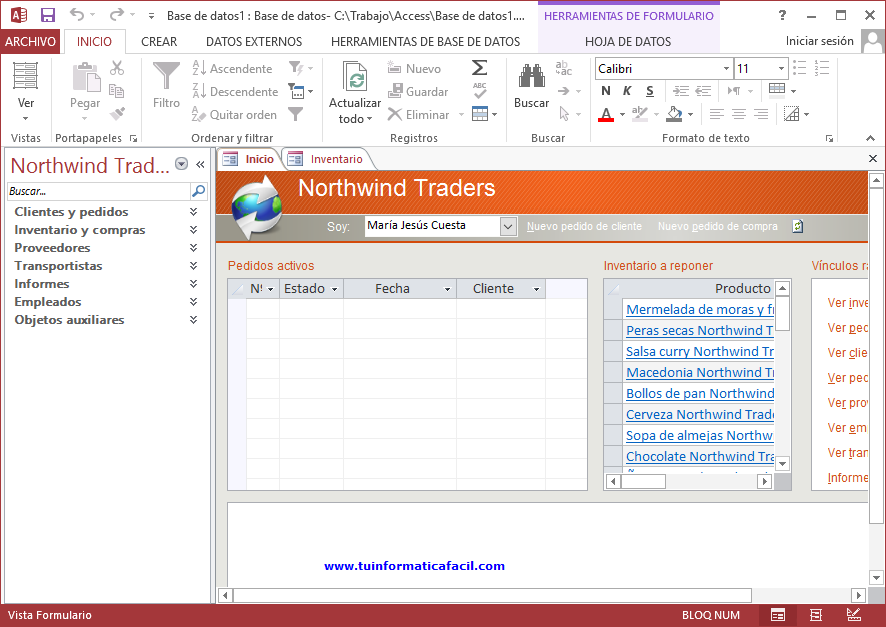Image resolution: width=886 pixels, height=627 pixels.
Task: Switch to the Inventario document tab
Action: pos(327,159)
